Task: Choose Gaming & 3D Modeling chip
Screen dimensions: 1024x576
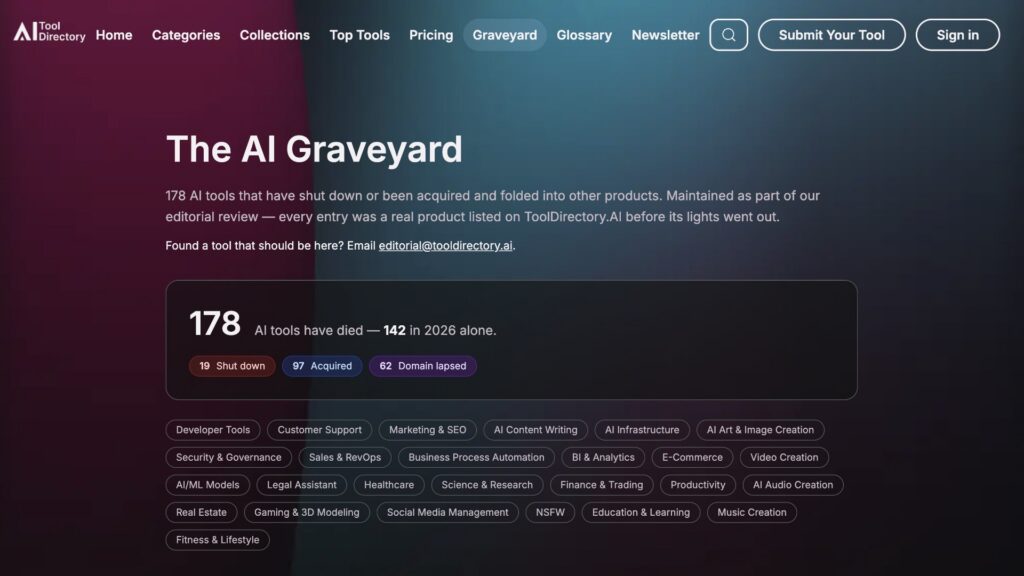Action: (x=307, y=512)
